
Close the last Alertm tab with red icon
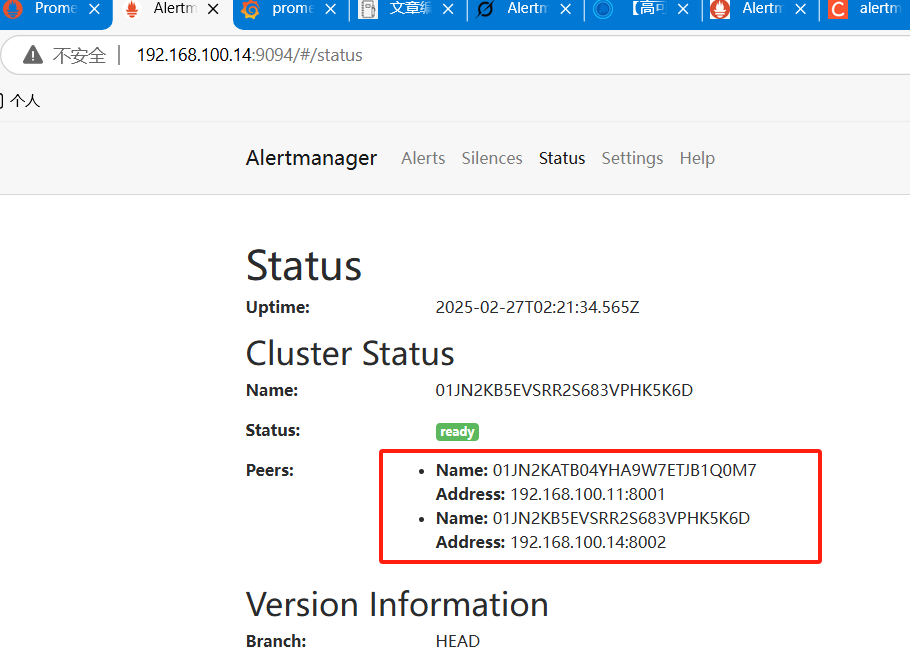pos(801,9)
